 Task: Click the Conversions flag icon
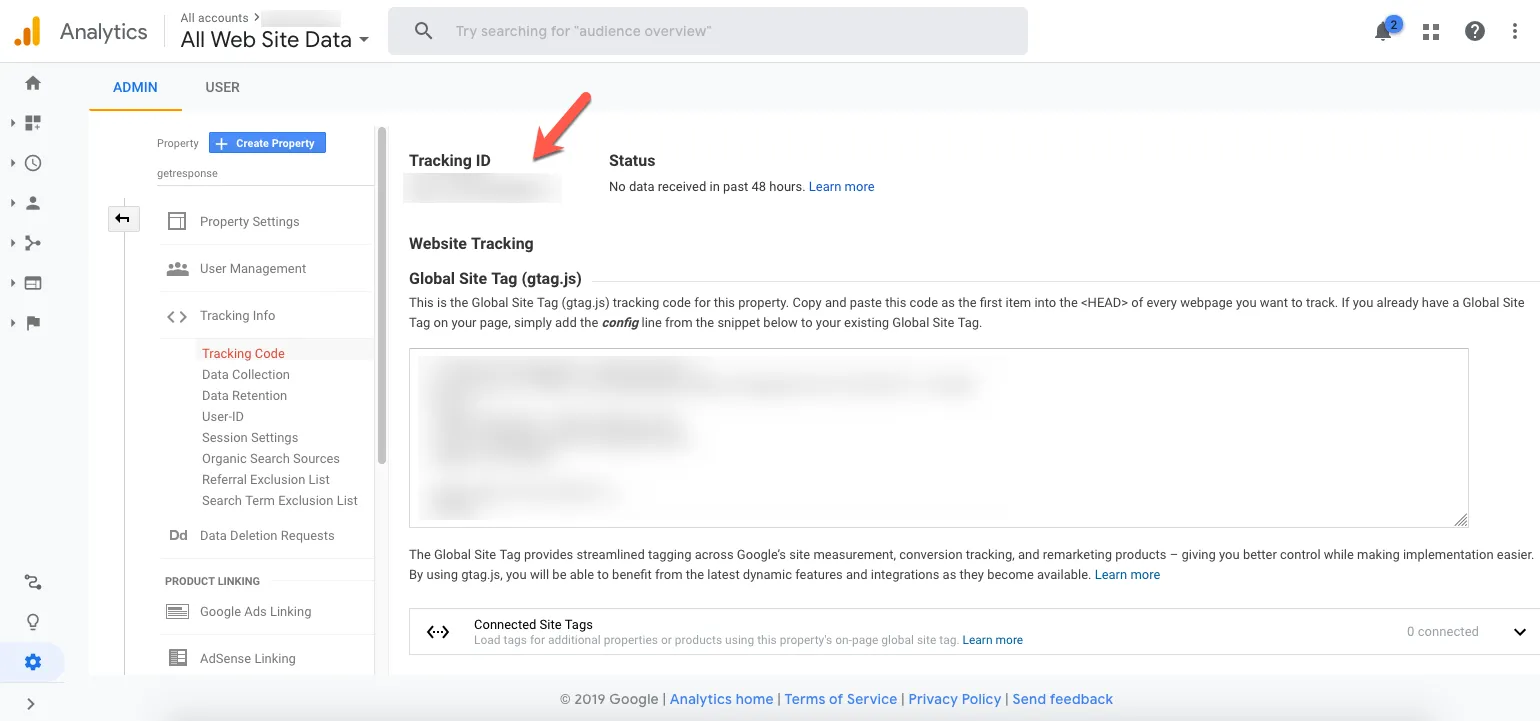coord(33,323)
